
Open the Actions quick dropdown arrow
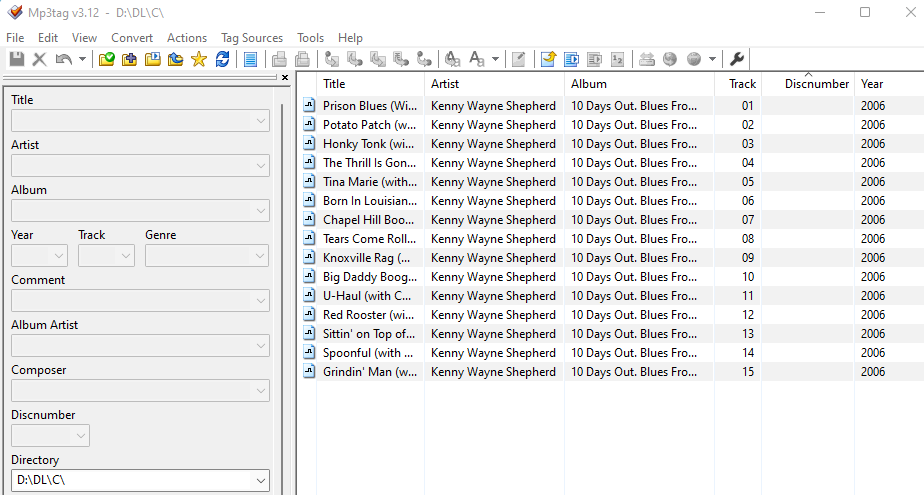[495, 59]
